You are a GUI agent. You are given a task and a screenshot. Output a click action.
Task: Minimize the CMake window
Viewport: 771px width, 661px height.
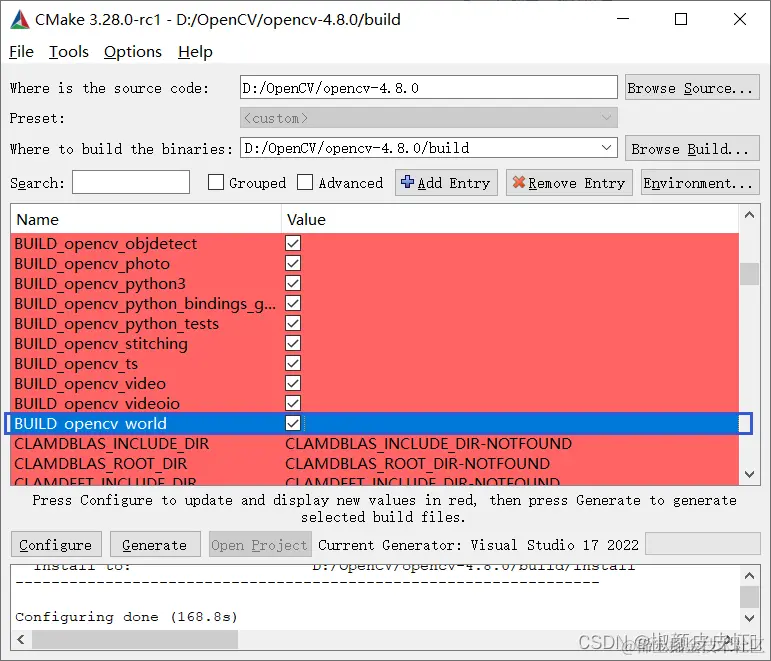coord(623,19)
